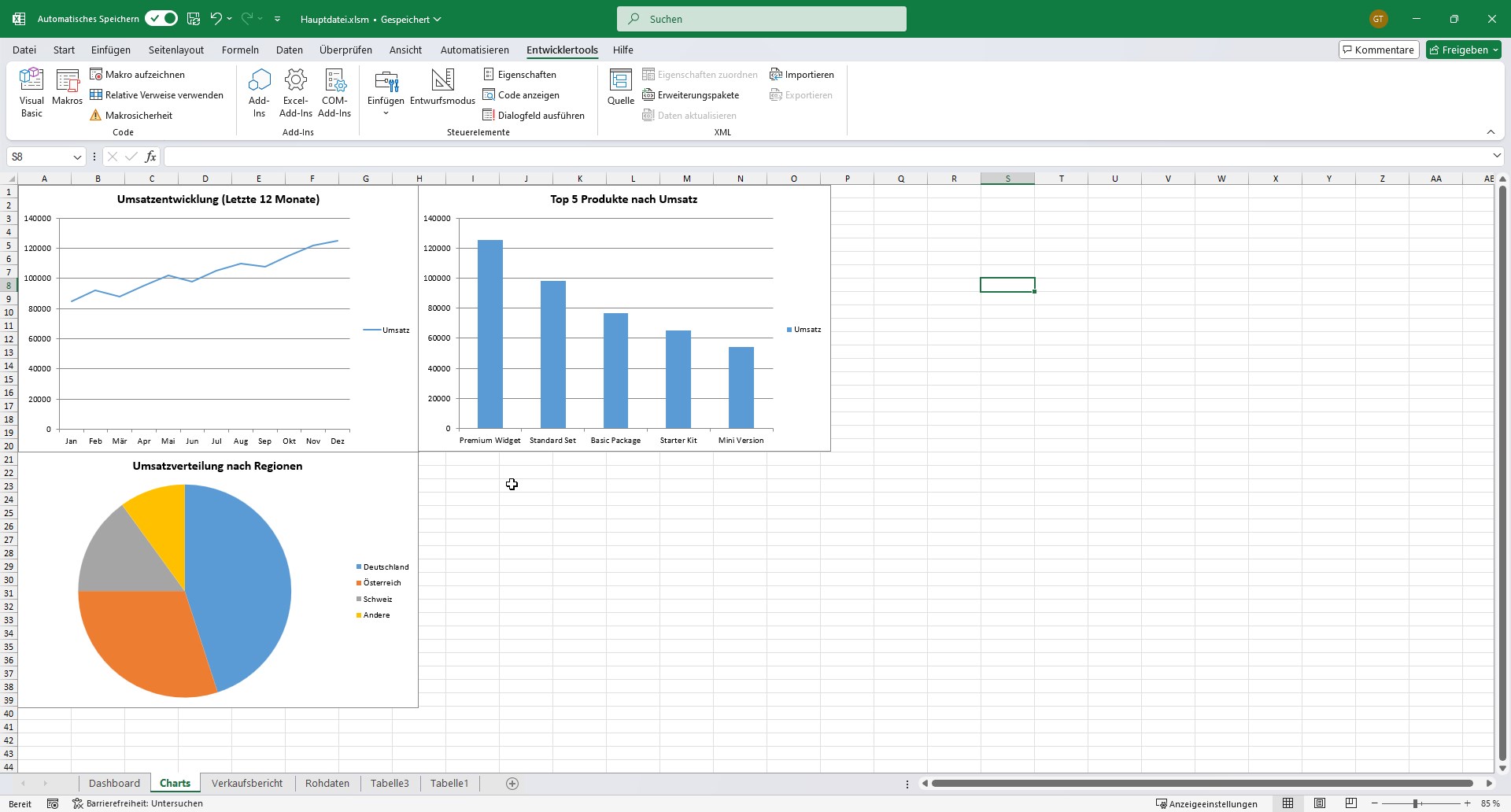Screen dimensions: 1511x812
Task: Open the Visual Basic editor
Action: tap(31, 90)
